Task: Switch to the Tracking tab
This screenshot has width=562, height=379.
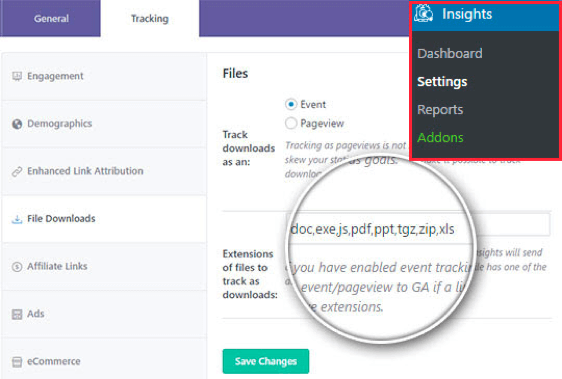Action: [x=150, y=18]
